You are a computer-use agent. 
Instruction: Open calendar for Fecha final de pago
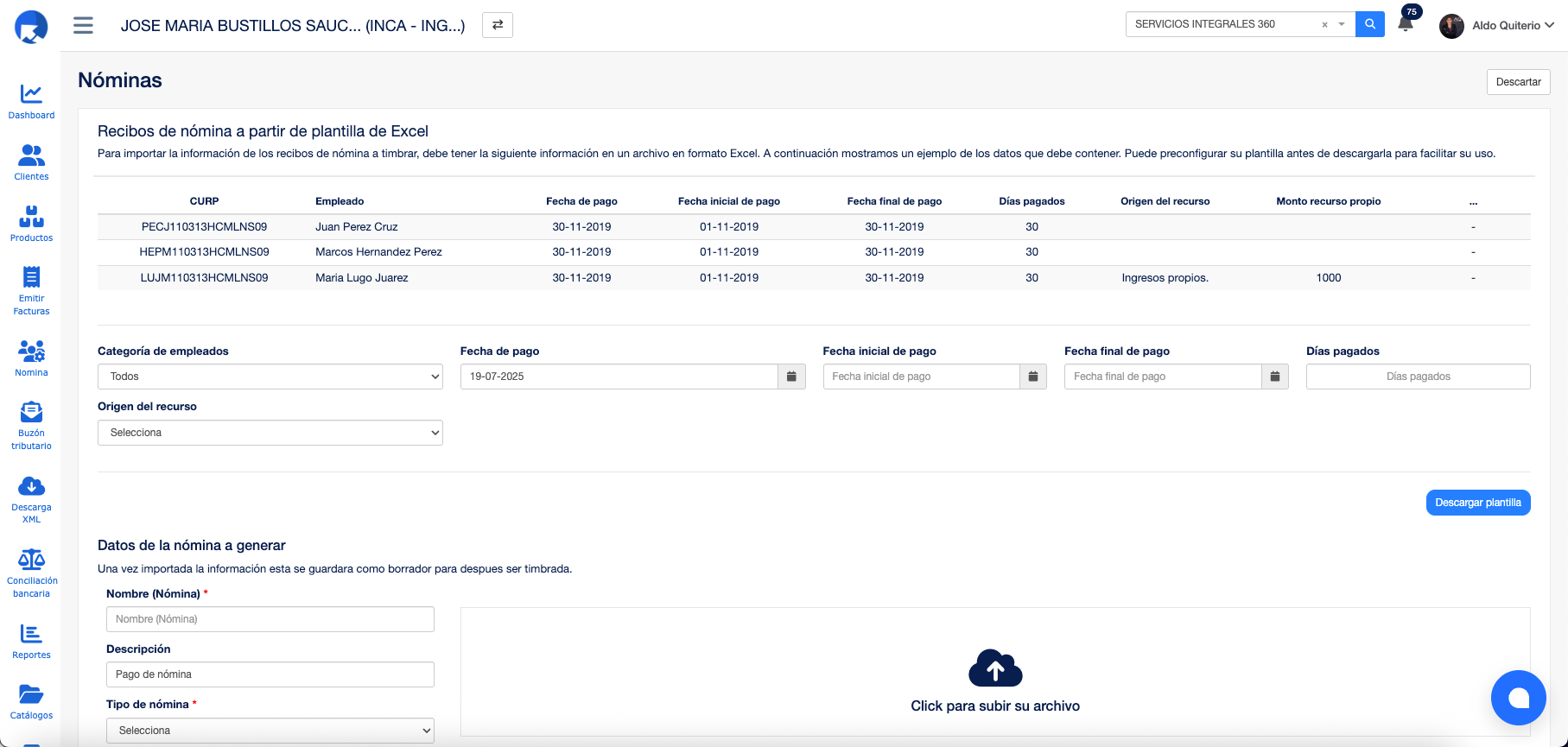pyautogui.click(x=1275, y=377)
